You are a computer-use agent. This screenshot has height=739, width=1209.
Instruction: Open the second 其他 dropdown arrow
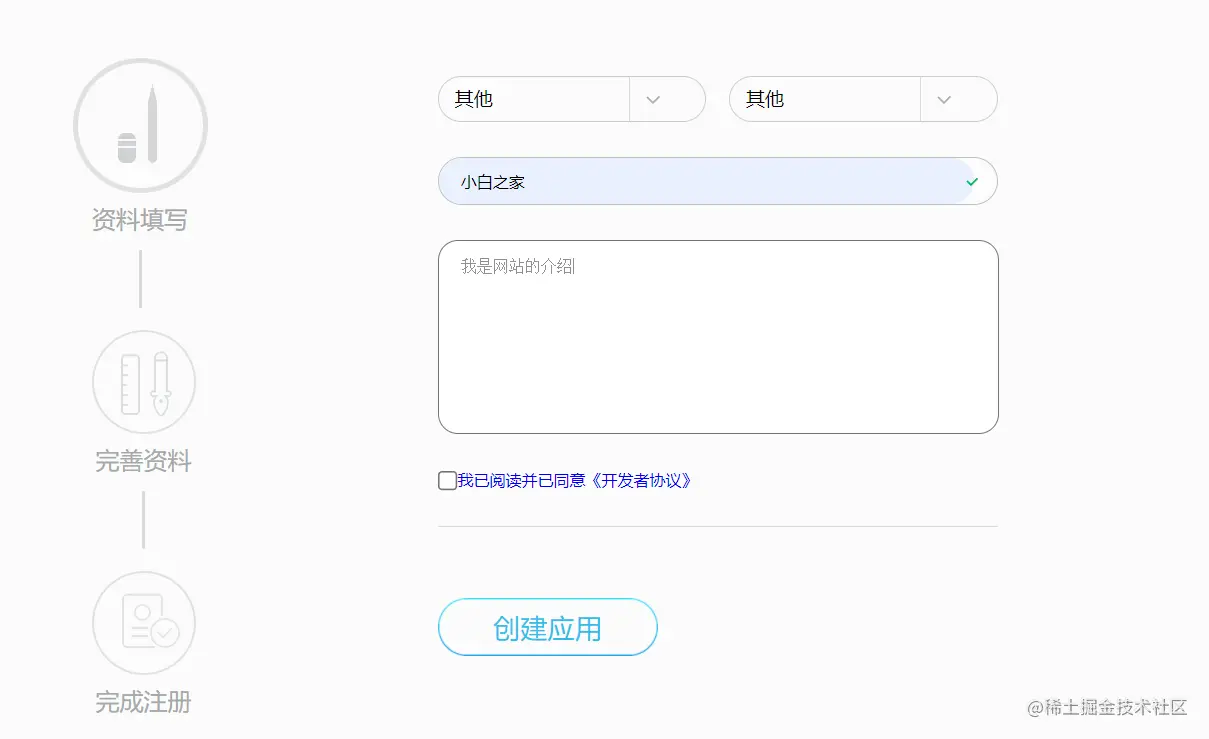click(944, 99)
